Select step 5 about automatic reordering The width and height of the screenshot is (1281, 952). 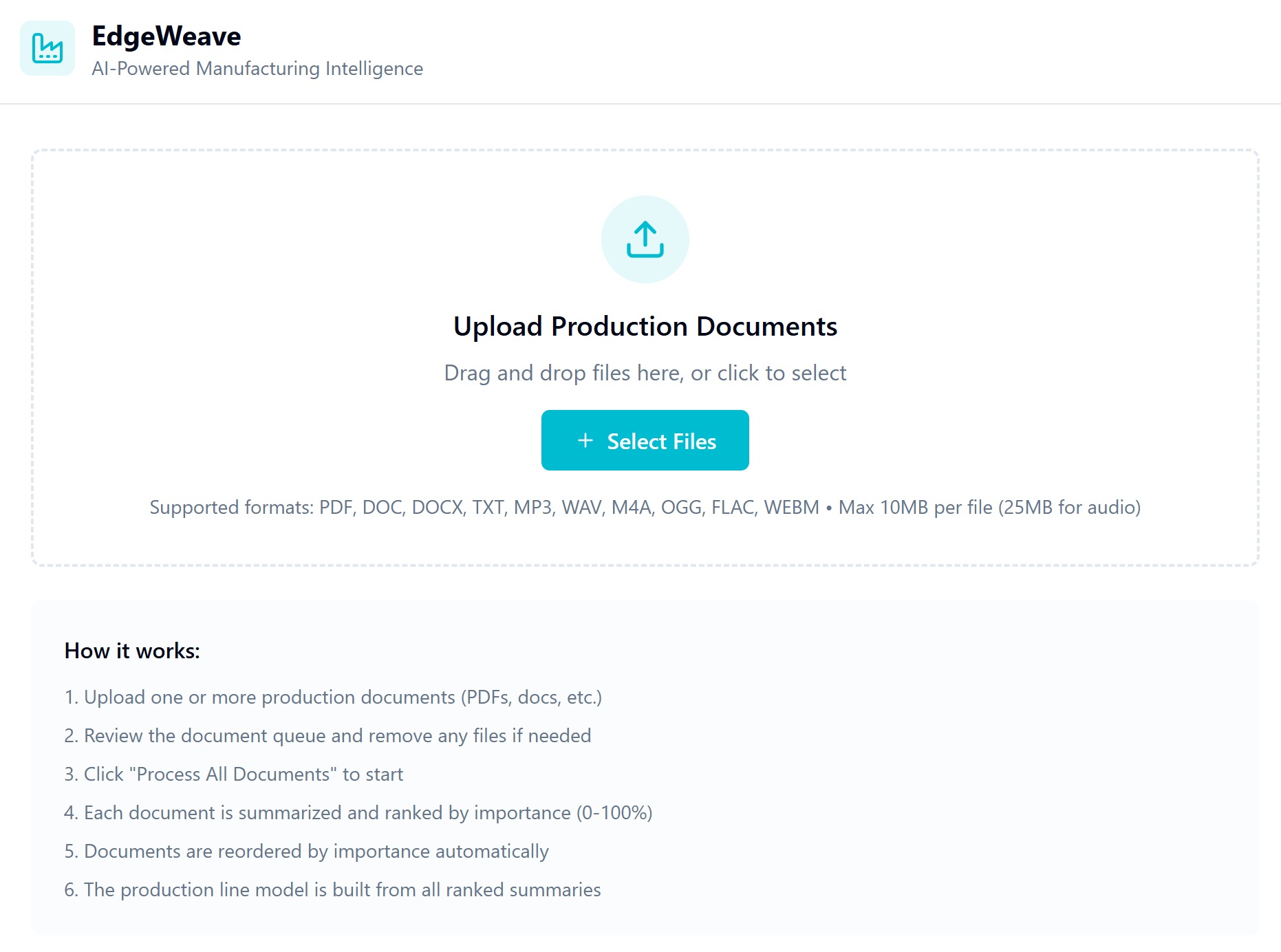click(x=307, y=852)
